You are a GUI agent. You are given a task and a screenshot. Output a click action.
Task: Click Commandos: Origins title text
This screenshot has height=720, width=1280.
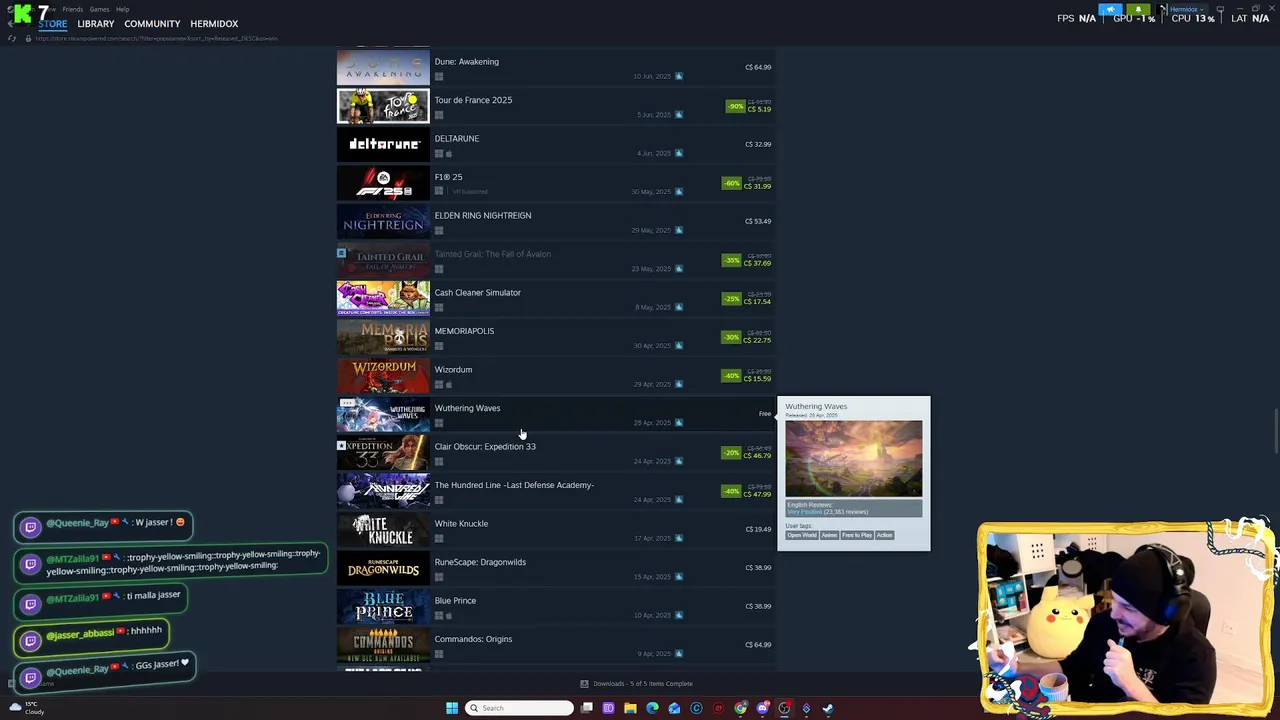point(473,639)
